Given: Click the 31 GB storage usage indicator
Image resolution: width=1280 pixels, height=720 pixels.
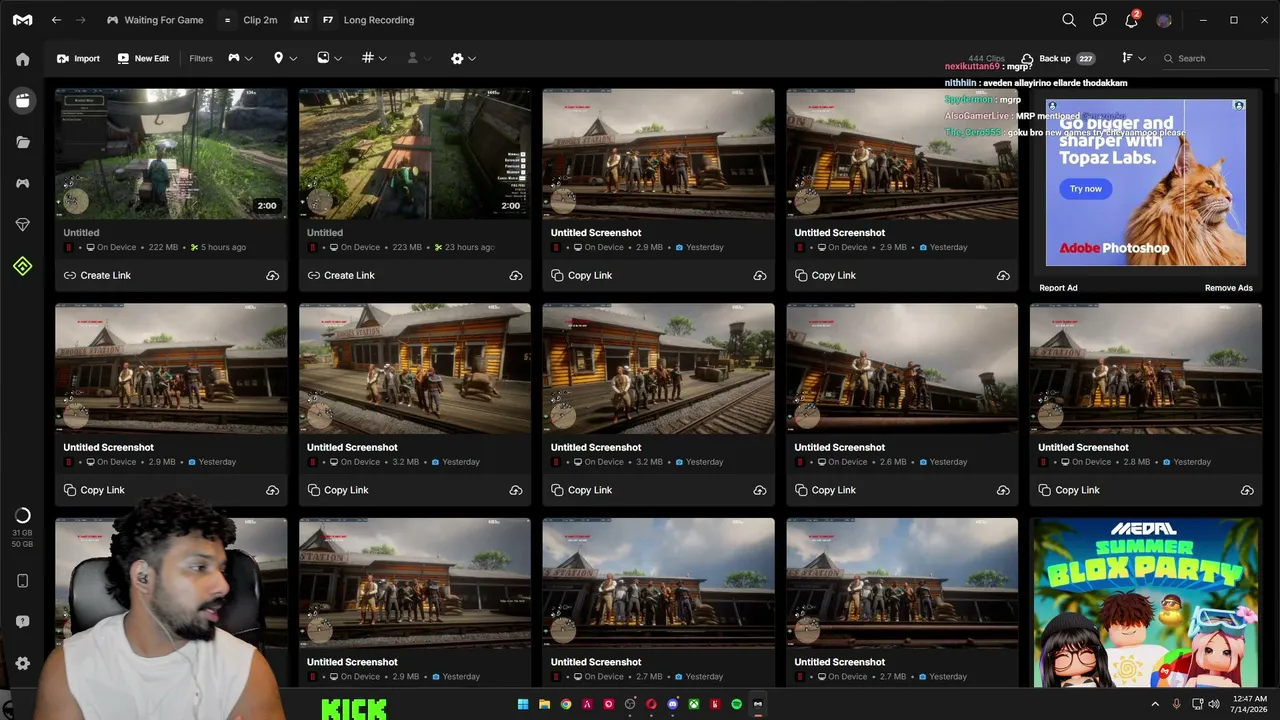Looking at the screenshot, I should [x=22, y=527].
